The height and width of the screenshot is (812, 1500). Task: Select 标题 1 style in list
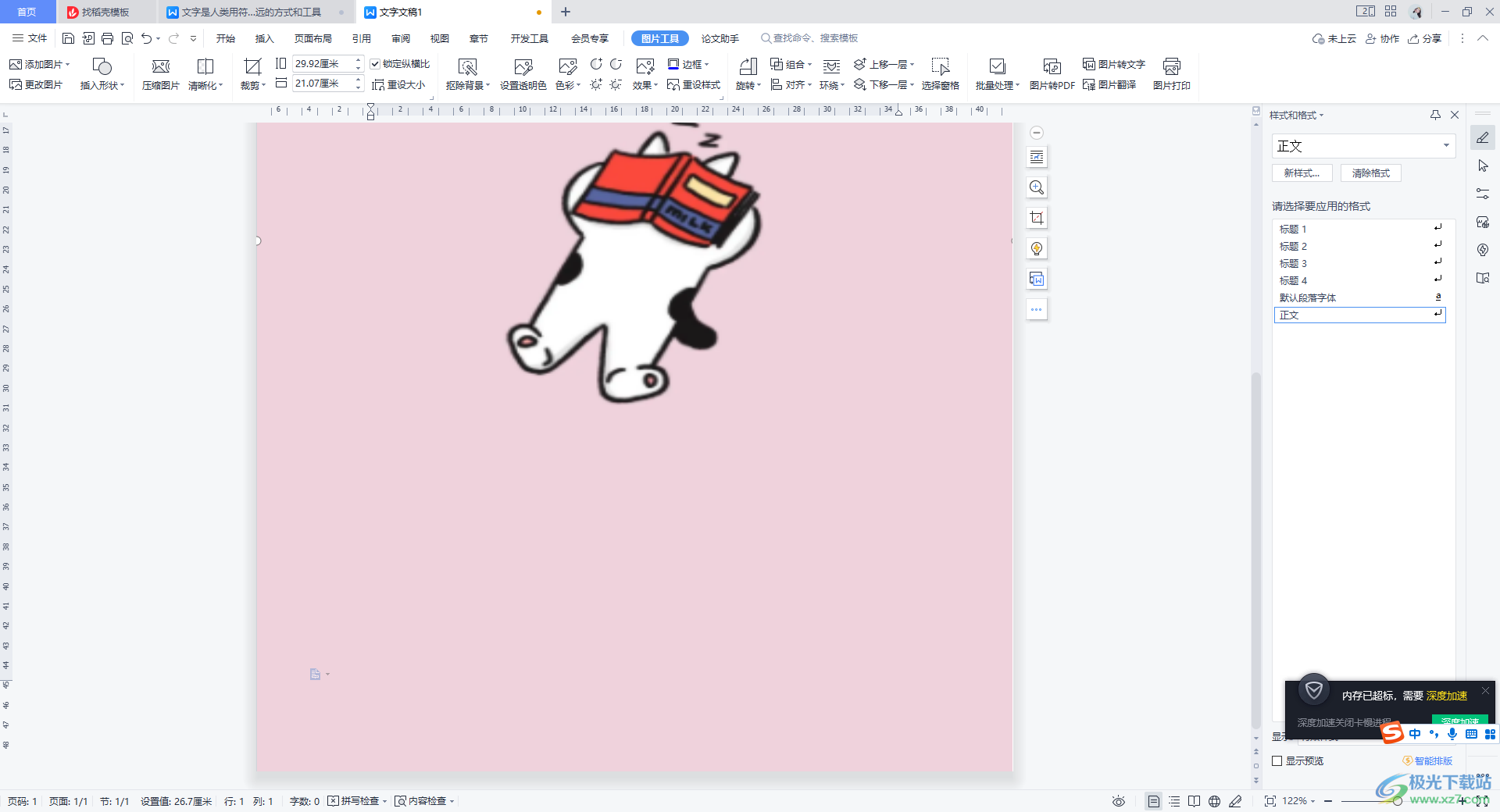point(1359,229)
